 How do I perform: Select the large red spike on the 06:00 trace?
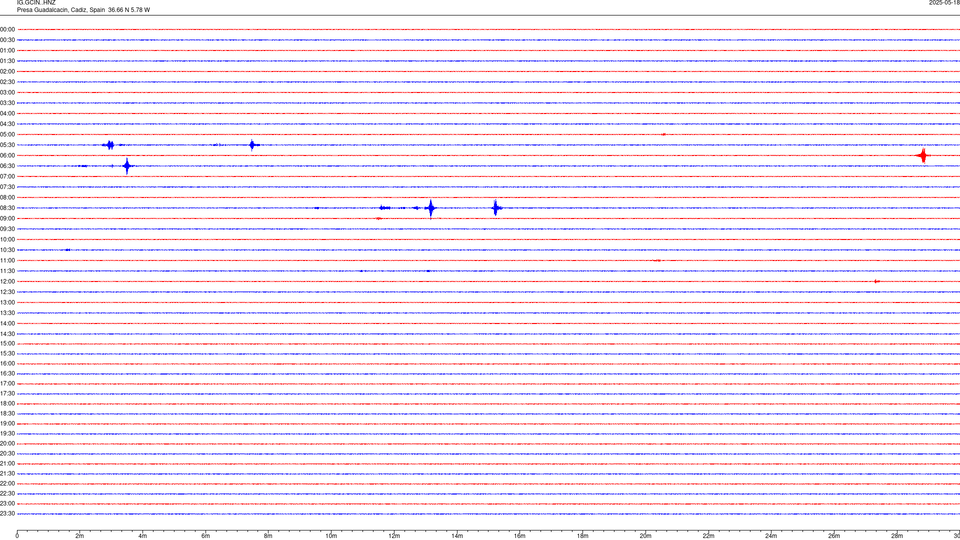tap(923, 156)
